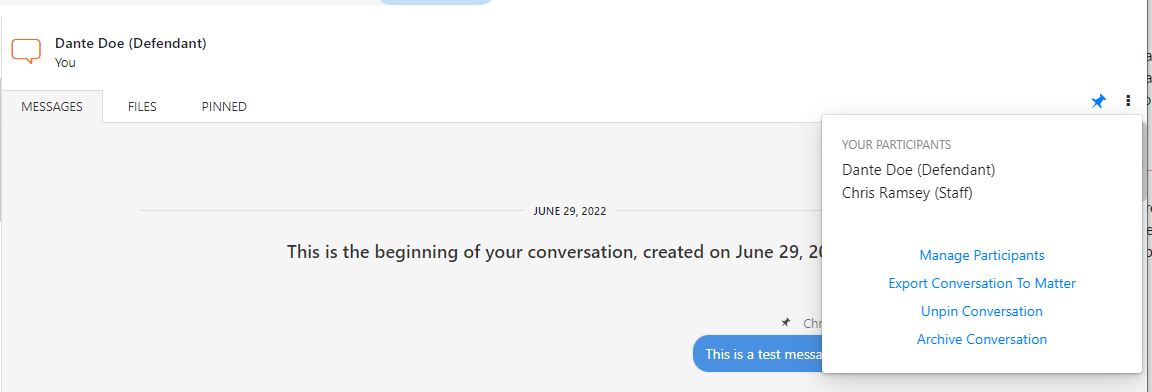This screenshot has height=392, width=1152.
Task: Click the June 29, 2022 date divider
Action: (x=569, y=211)
